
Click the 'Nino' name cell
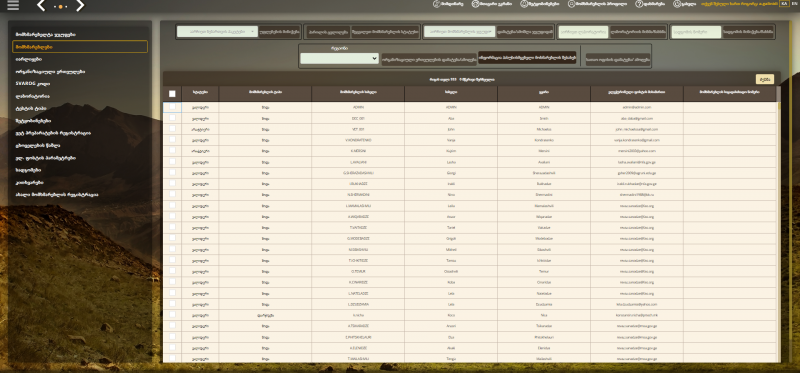click(x=451, y=194)
